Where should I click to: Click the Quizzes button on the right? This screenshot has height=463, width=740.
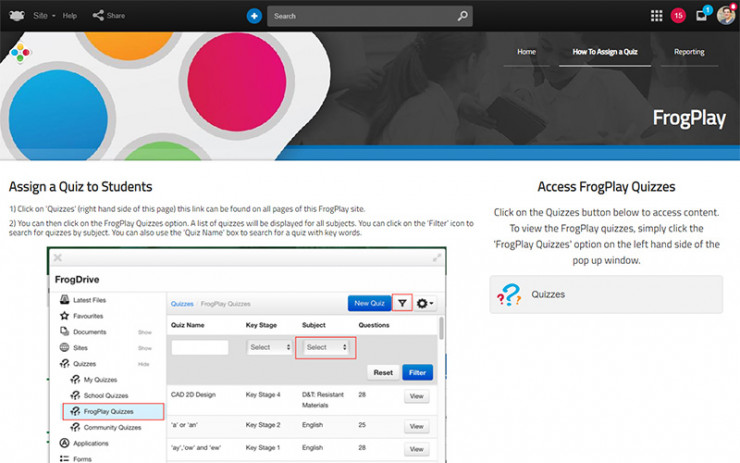click(x=606, y=295)
